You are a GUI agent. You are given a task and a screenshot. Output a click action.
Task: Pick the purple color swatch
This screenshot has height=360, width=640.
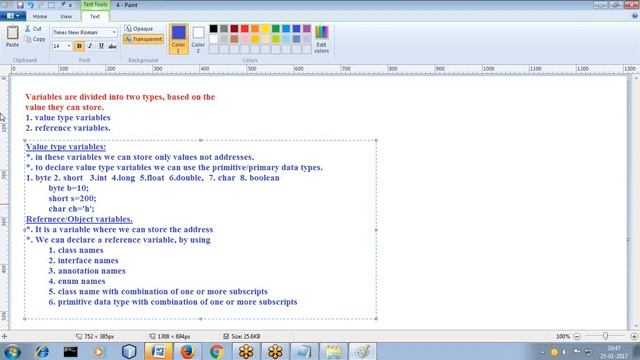[x=307, y=29]
